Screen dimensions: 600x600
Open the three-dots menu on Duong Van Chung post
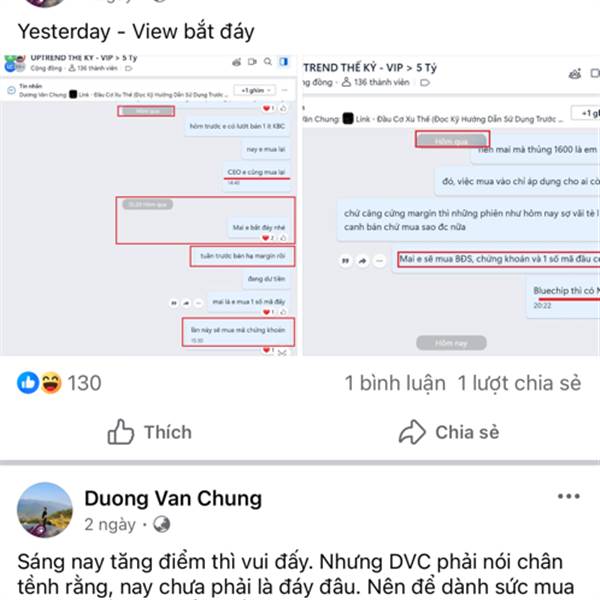569,497
